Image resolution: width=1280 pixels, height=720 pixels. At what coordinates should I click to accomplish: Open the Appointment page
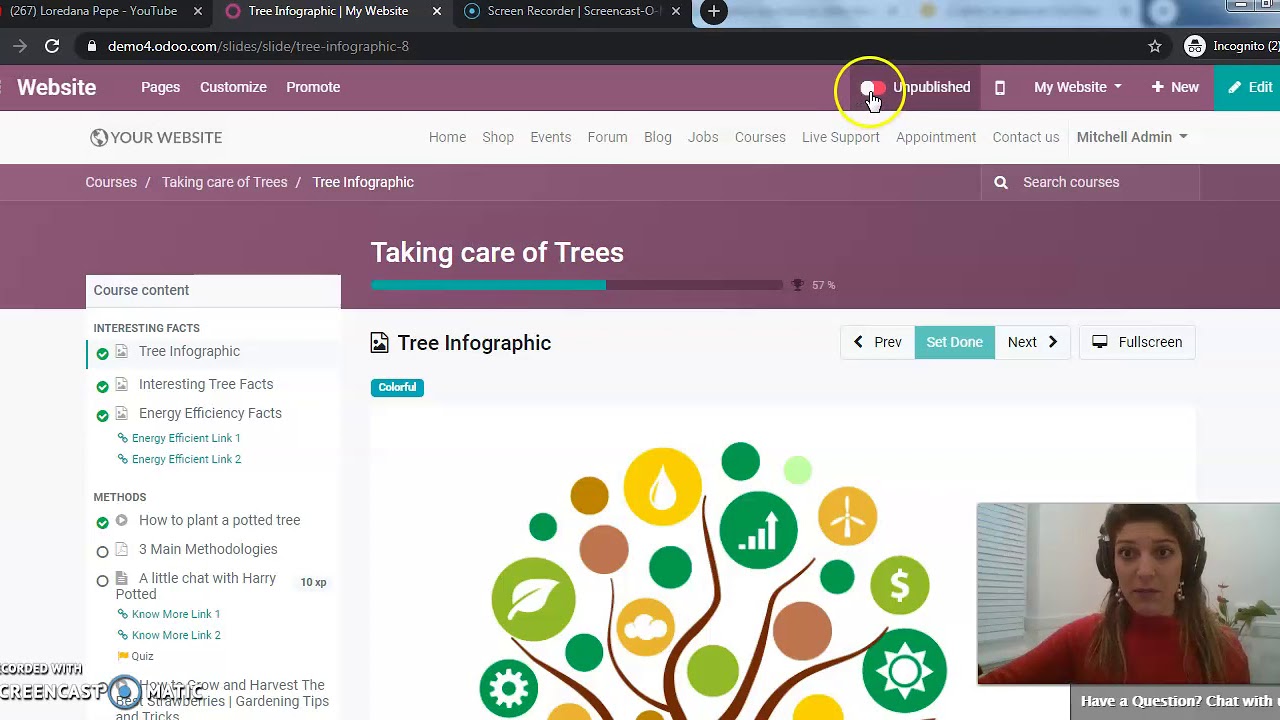tap(936, 137)
